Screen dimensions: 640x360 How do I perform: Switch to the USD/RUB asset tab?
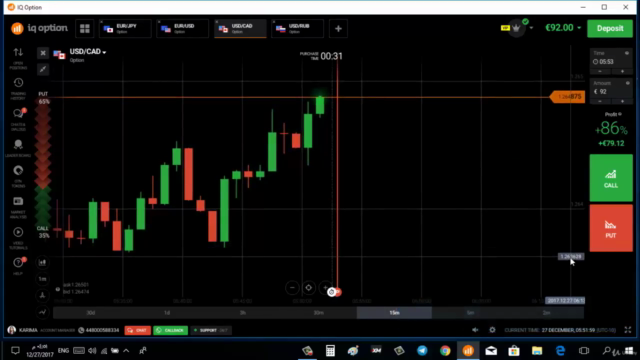[298, 29]
